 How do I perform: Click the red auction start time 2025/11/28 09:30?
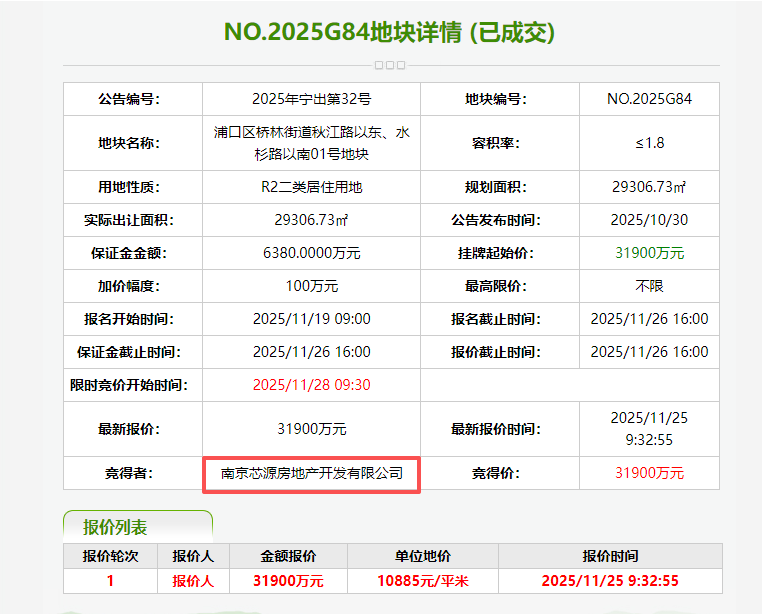point(312,385)
